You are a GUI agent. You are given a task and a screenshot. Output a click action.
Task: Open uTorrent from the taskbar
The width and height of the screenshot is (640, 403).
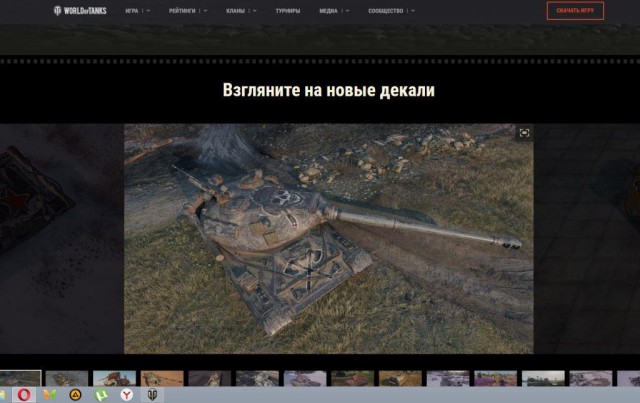click(101, 394)
